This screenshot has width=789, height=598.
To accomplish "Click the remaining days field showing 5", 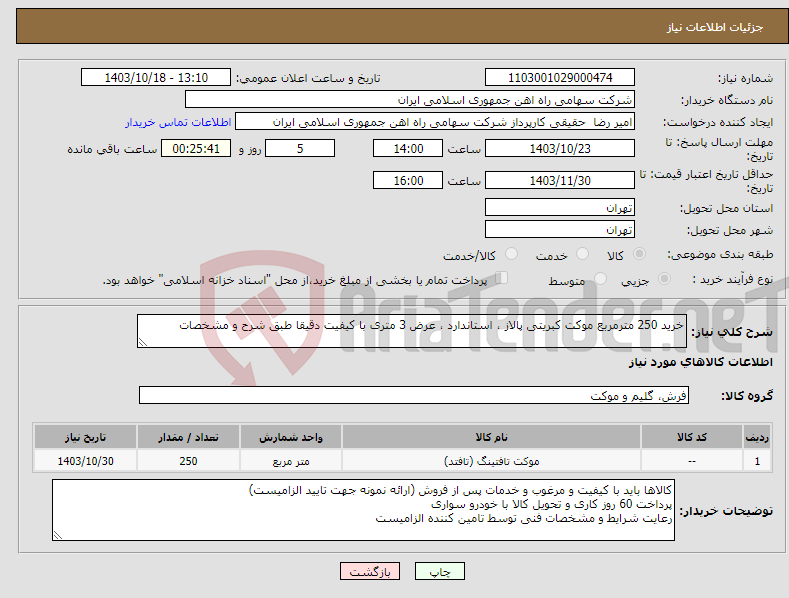I will tap(300, 148).
